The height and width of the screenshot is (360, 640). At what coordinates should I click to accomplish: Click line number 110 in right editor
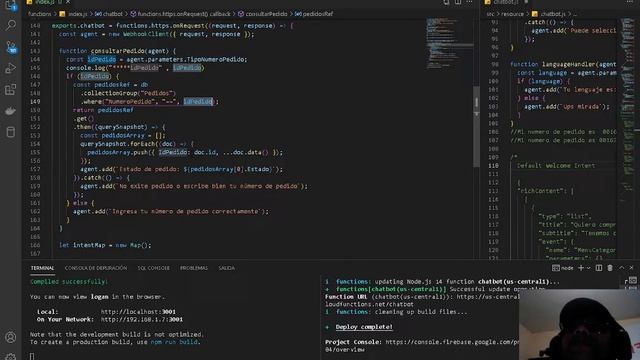point(493,166)
